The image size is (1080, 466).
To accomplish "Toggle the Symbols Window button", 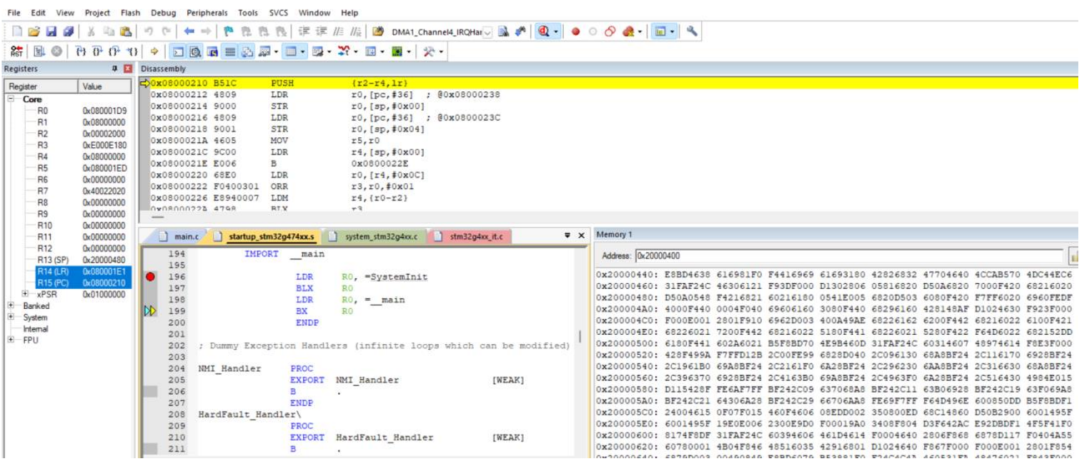I will pos(213,52).
